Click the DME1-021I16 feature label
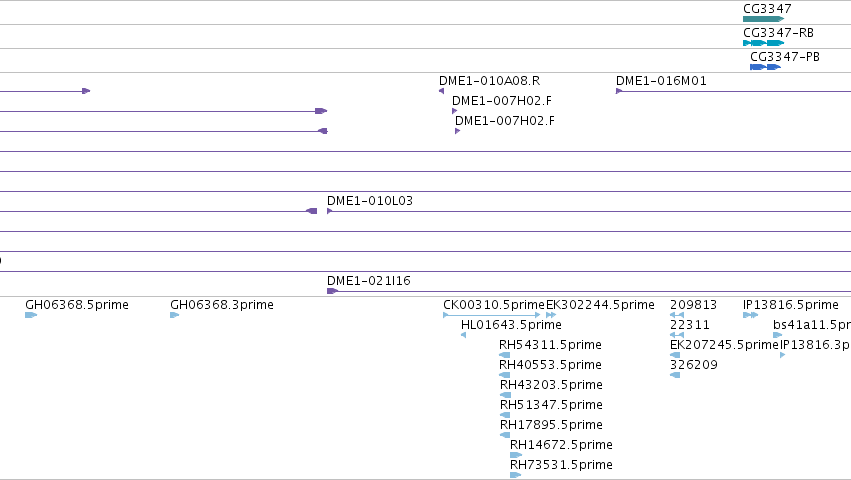The height and width of the screenshot is (480, 851). click(369, 281)
